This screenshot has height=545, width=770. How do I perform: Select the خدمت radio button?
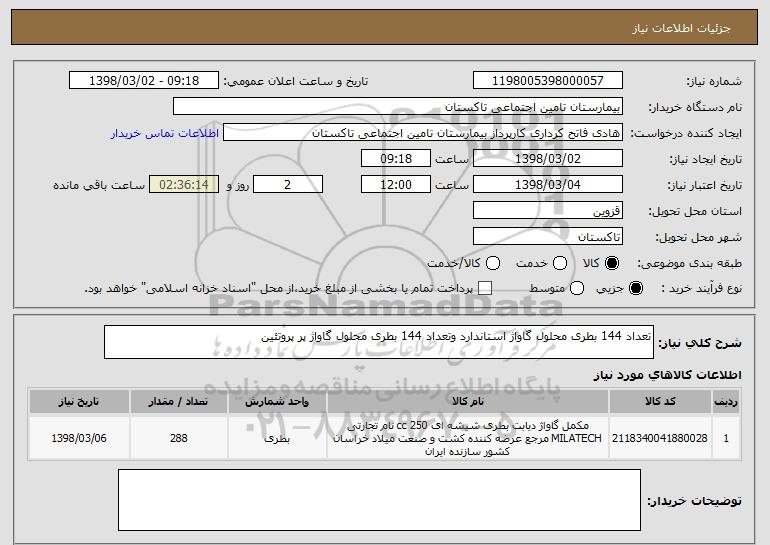(560, 263)
